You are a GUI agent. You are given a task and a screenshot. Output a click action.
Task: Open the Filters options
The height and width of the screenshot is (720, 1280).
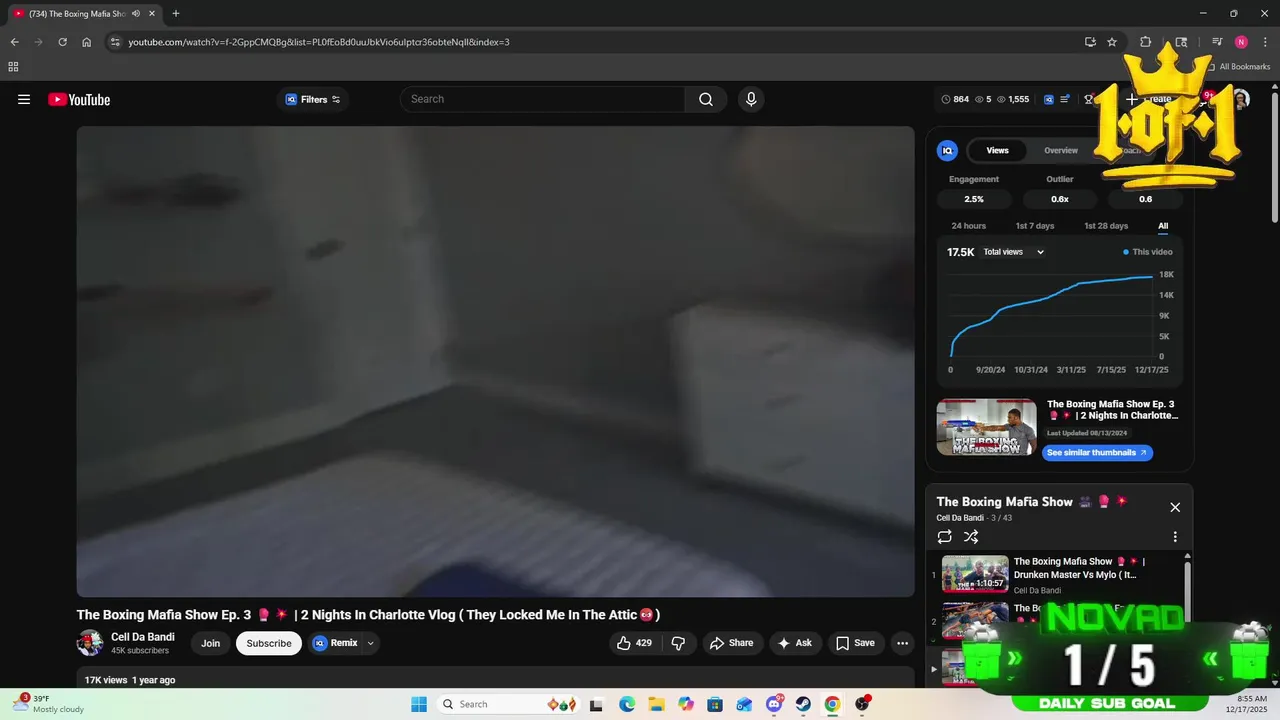pyautogui.click(x=313, y=99)
